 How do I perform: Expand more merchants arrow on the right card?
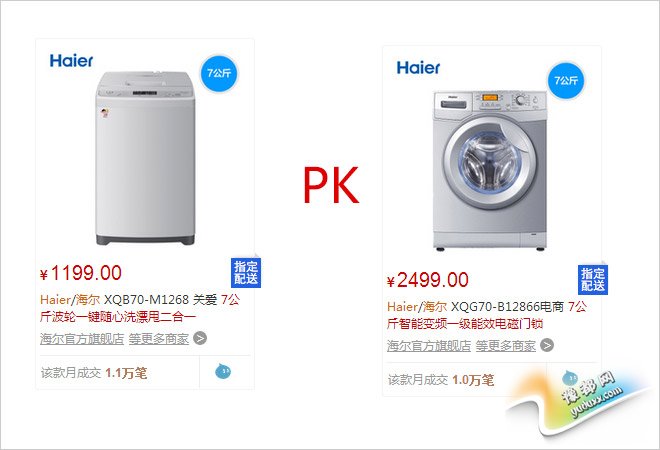click(x=547, y=345)
